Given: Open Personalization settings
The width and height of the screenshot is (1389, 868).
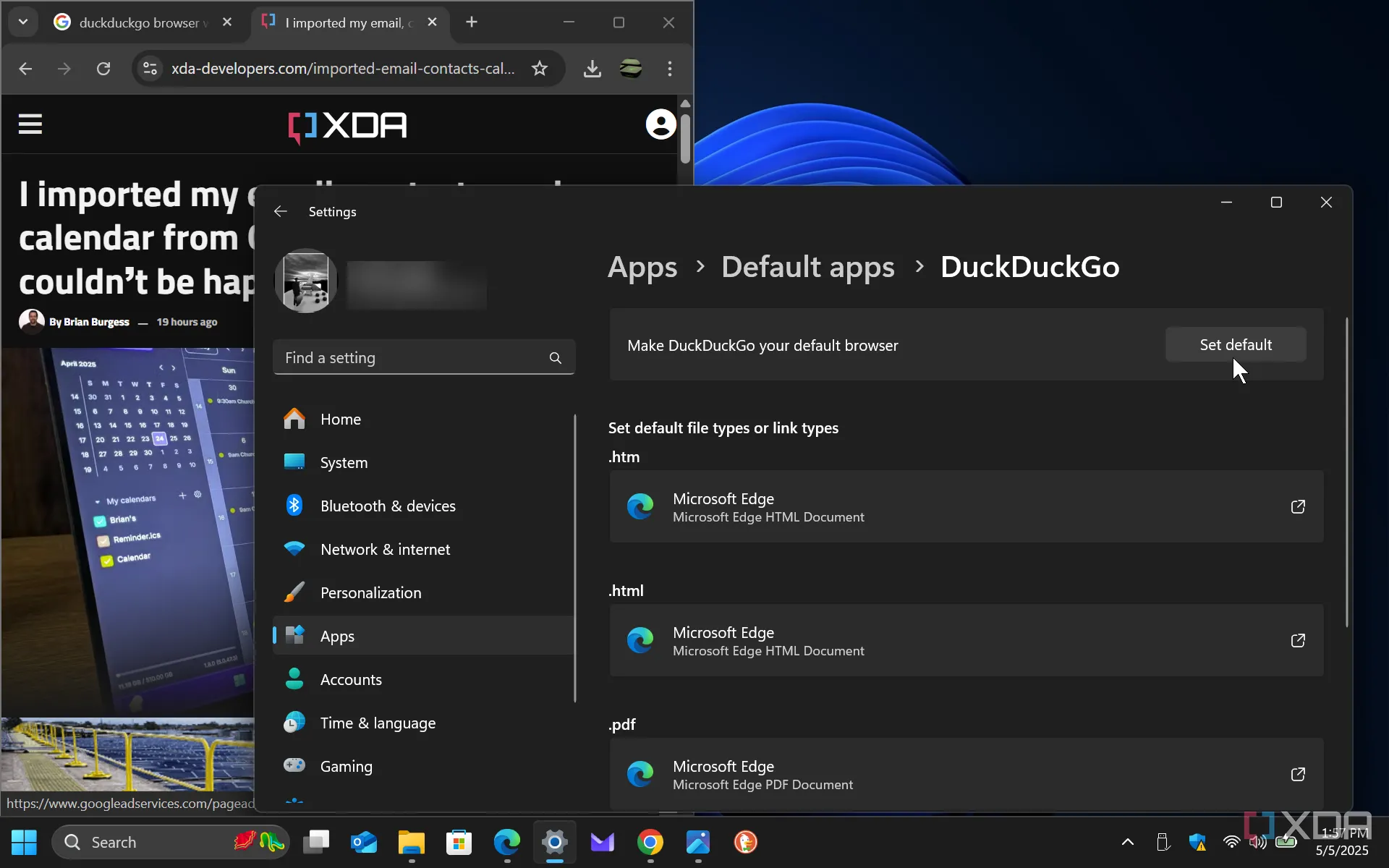Looking at the screenshot, I should 424,592.
